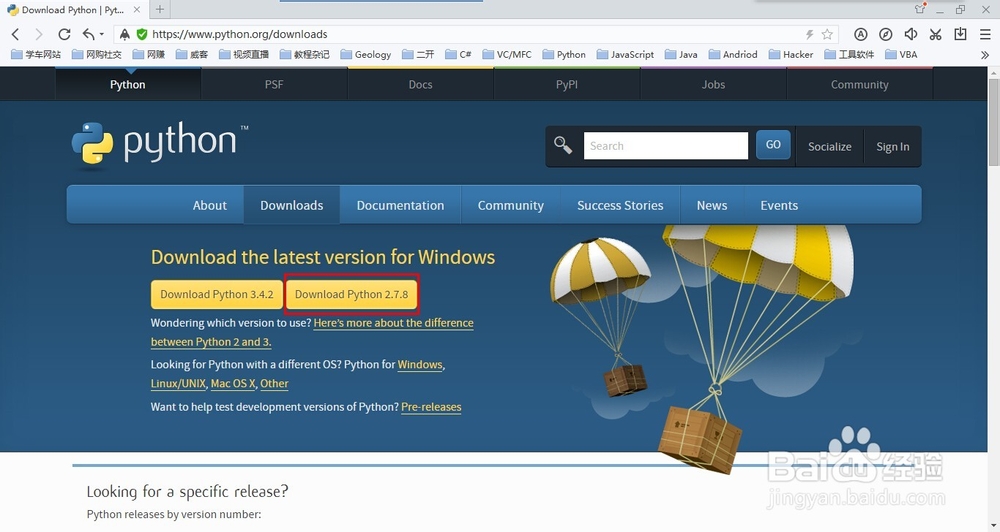Open the JavaScript bookmark folder

coord(625,55)
